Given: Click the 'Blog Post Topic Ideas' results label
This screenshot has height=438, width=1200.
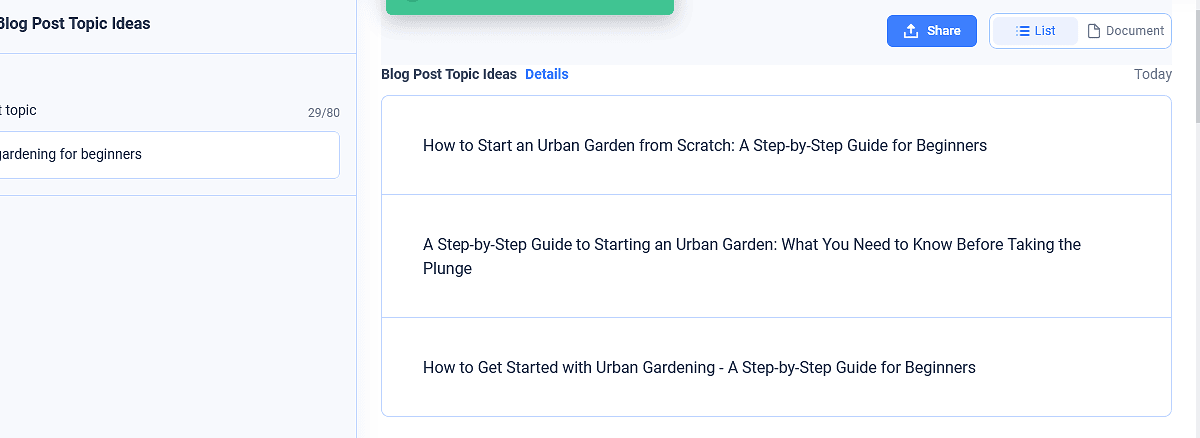Looking at the screenshot, I should (x=449, y=74).
